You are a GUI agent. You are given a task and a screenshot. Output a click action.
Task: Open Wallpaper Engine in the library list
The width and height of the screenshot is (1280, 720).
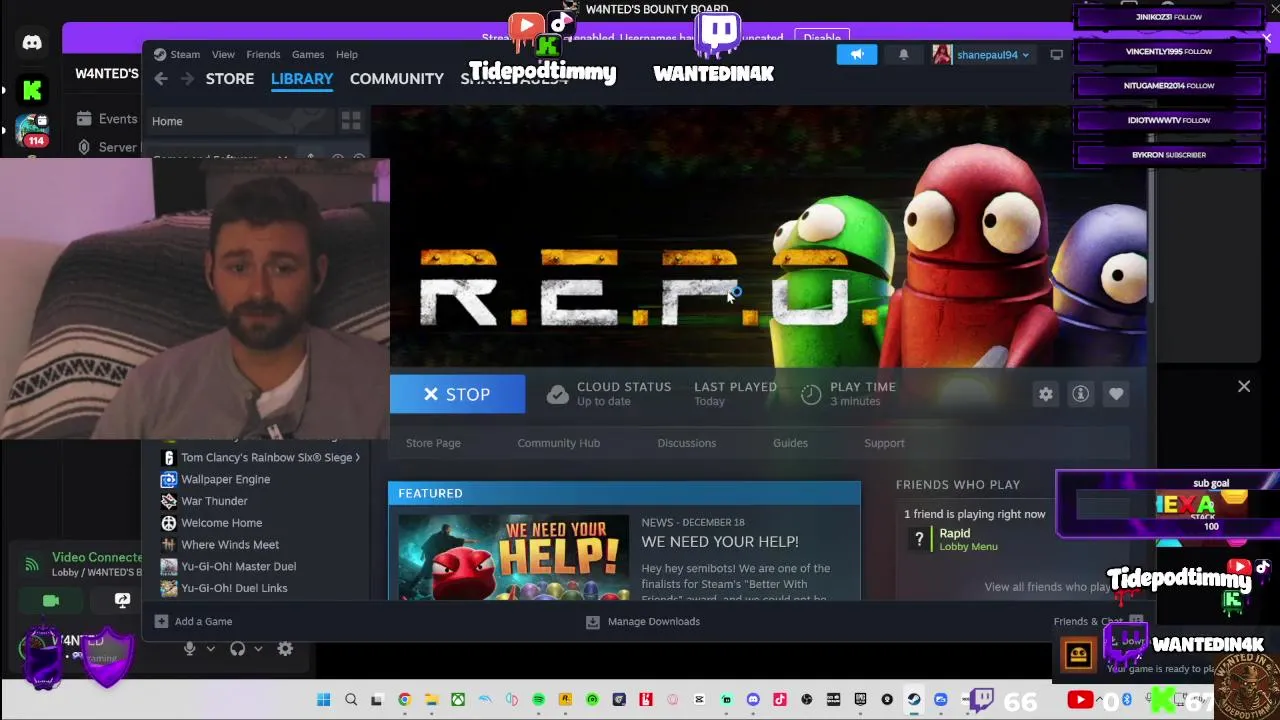pyautogui.click(x=225, y=479)
